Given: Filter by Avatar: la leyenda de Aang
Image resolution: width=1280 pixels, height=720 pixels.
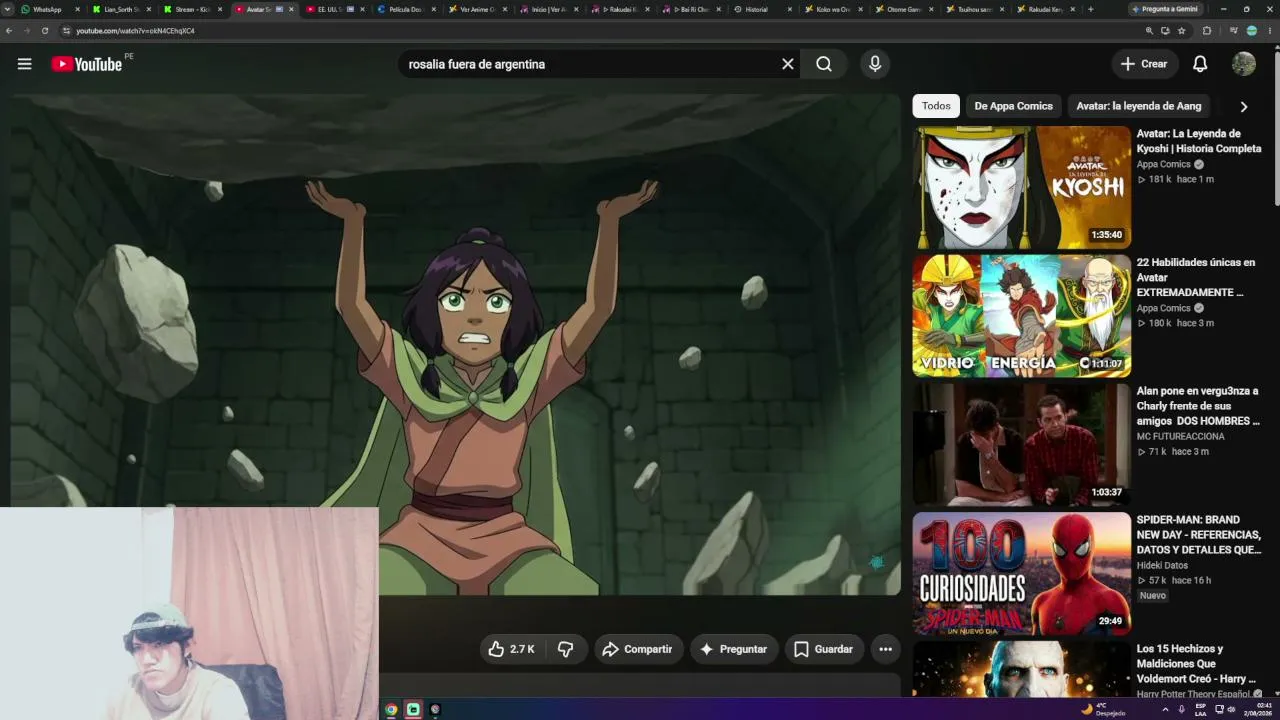Looking at the screenshot, I should click(1138, 106).
